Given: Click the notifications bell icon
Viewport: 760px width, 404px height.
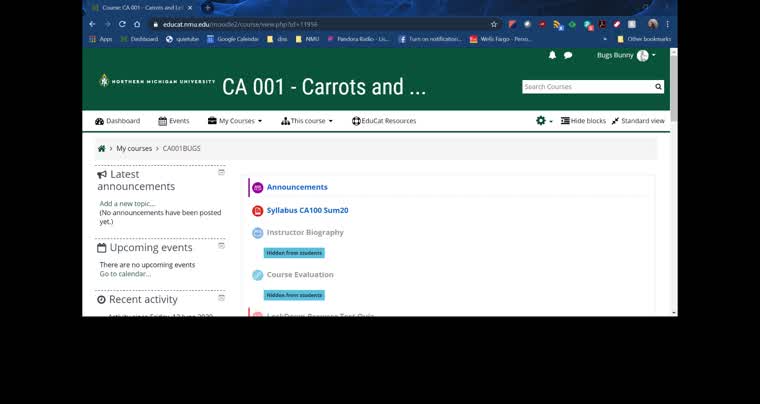Looking at the screenshot, I should pos(552,55).
